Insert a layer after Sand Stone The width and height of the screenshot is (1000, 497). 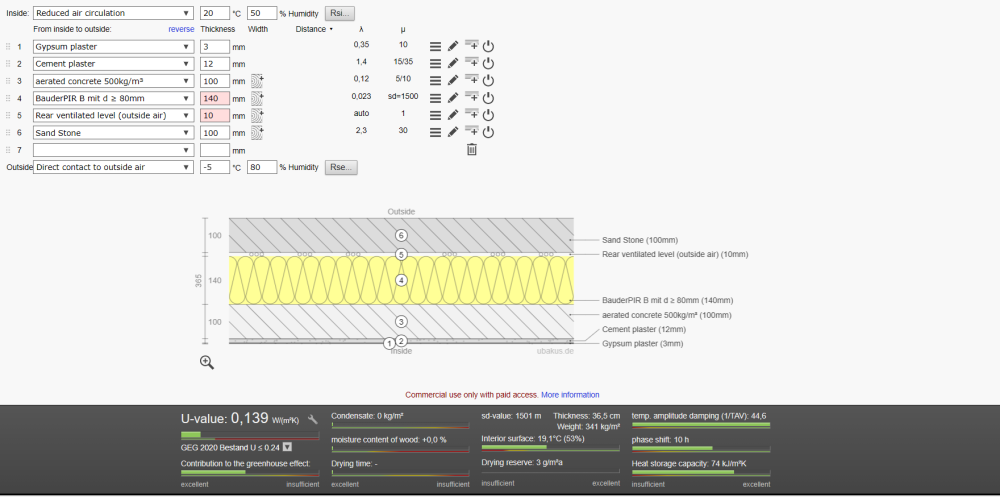[471, 132]
